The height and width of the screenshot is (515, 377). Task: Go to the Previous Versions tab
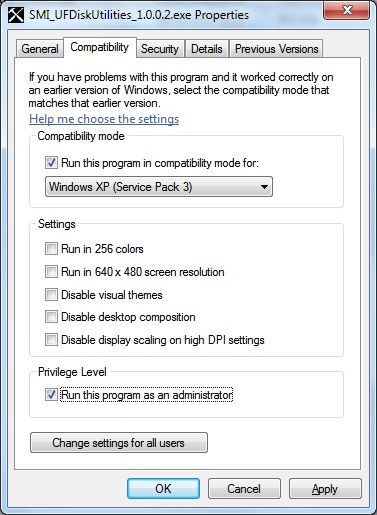click(x=277, y=49)
